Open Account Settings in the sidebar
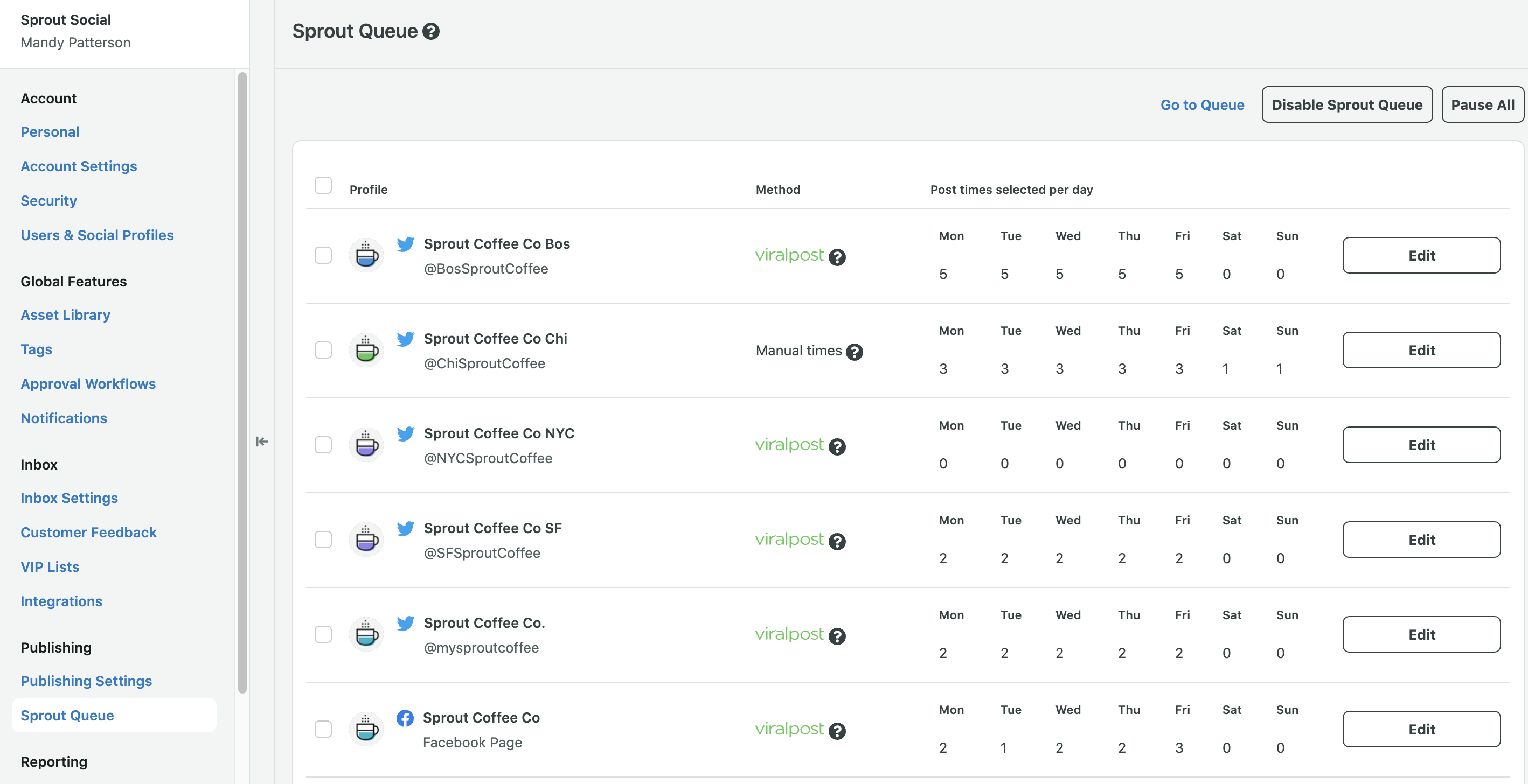Image resolution: width=1528 pixels, height=784 pixels. 79,166
